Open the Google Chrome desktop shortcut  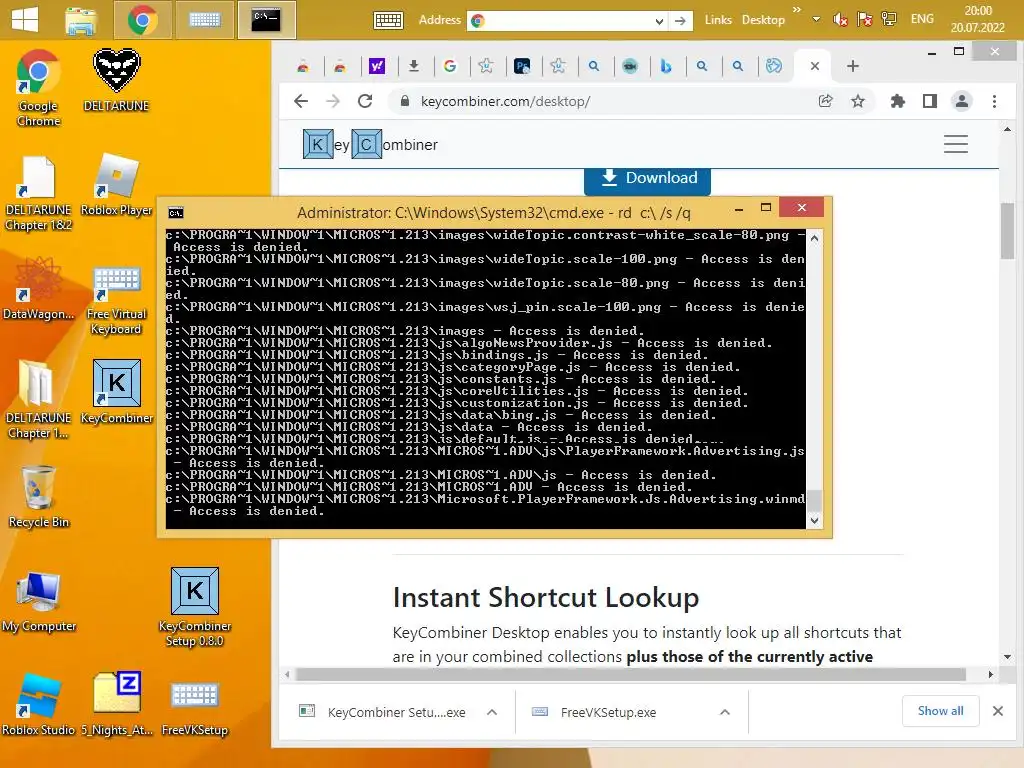pos(38,88)
